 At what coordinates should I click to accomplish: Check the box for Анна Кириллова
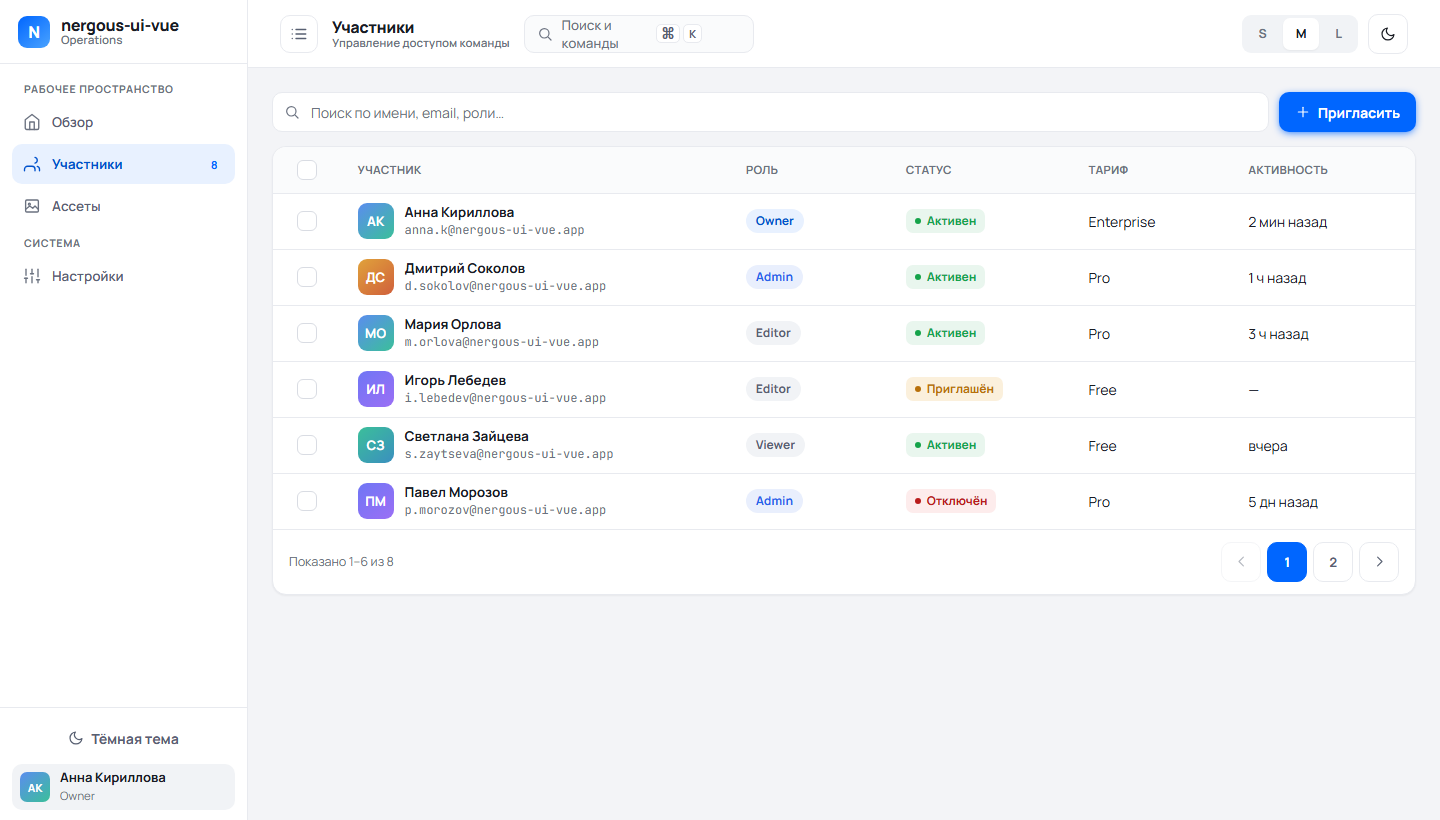click(307, 221)
